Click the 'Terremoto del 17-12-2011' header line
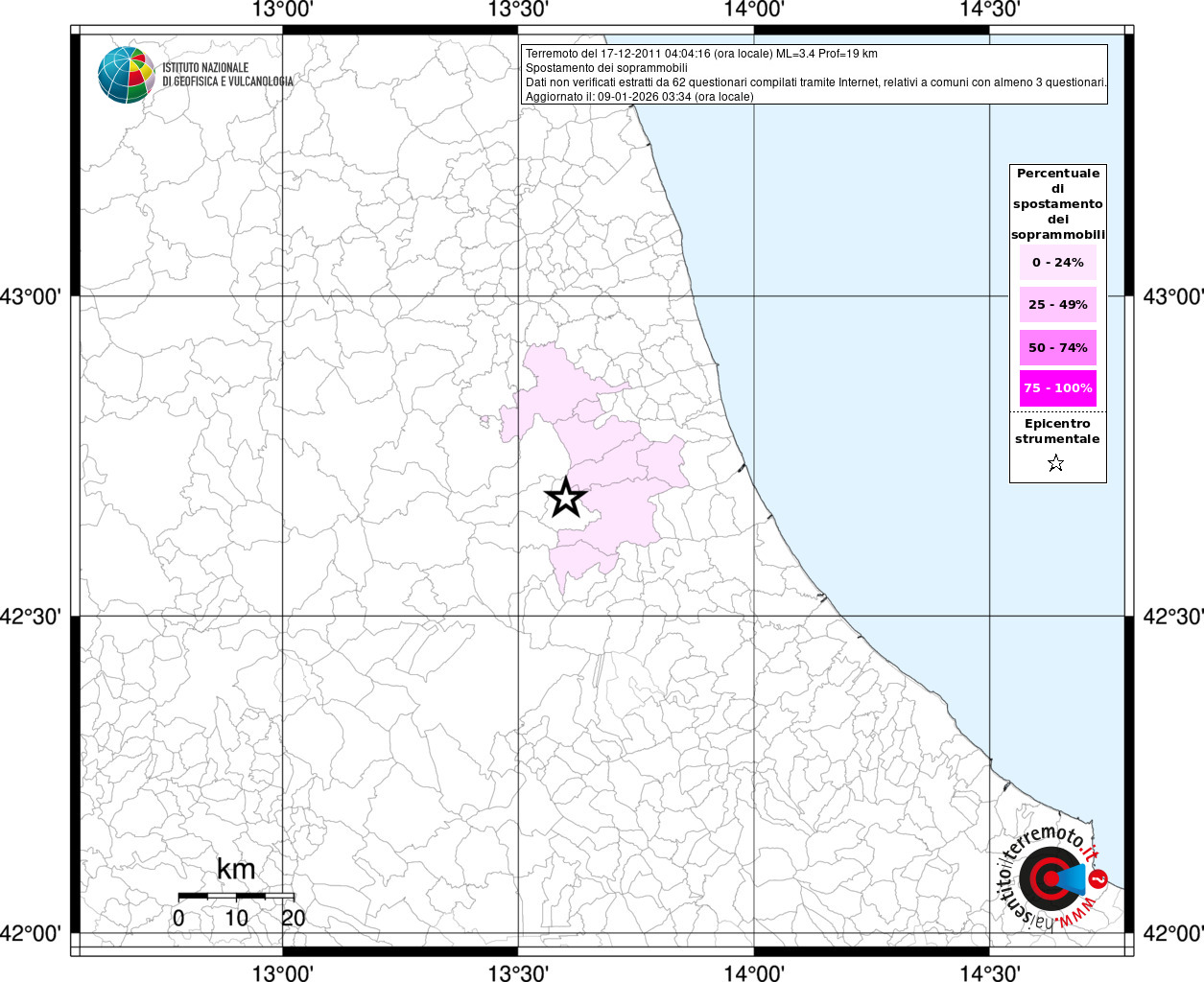The width and height of the screenshot is (1204, 982). click(x=701, y=54)
